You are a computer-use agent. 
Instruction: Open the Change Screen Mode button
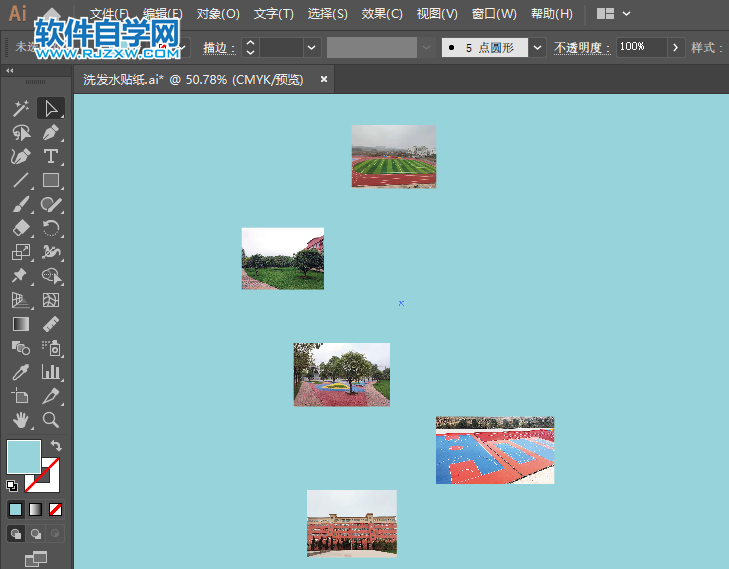tap(36, 559)
